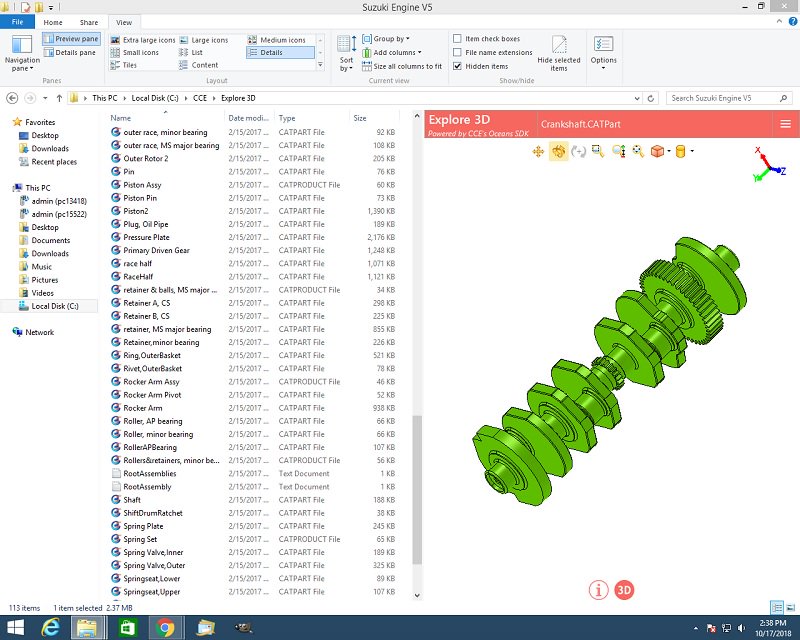Click the yellow cylinder render mode icon

(680, 152)
